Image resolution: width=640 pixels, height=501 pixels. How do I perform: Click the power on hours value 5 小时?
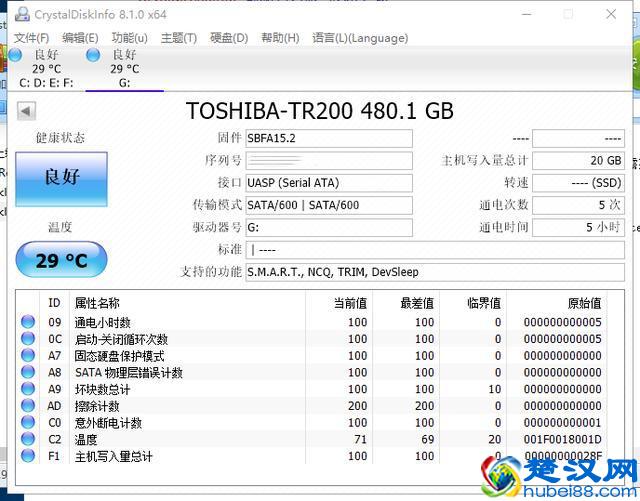point(578,227)
